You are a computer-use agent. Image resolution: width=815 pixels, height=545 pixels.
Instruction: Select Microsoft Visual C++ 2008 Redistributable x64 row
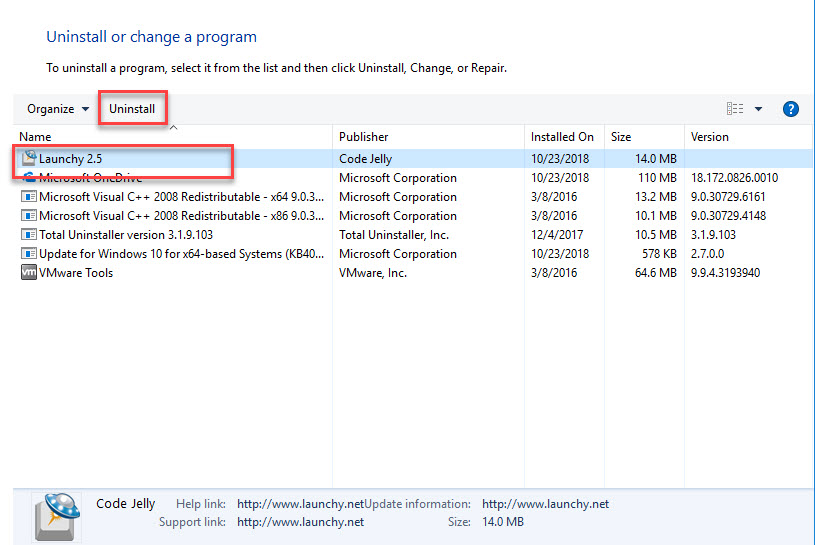pyautogui.click(x=413, y=196)
